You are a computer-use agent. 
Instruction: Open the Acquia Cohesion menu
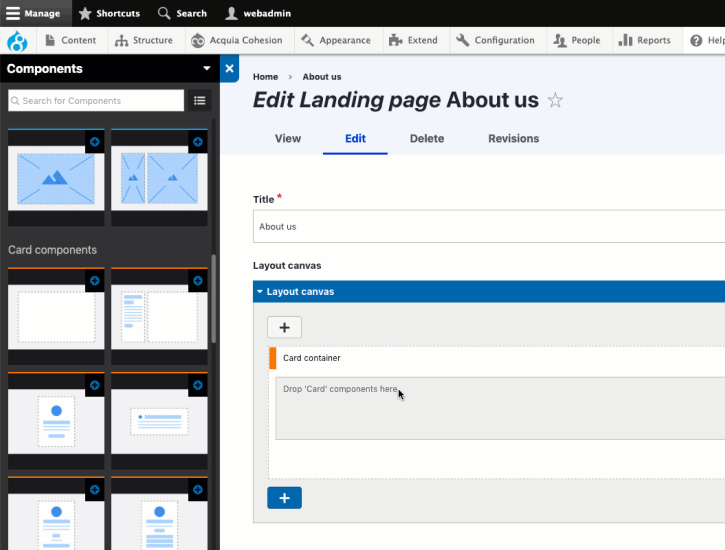(238, 41)
